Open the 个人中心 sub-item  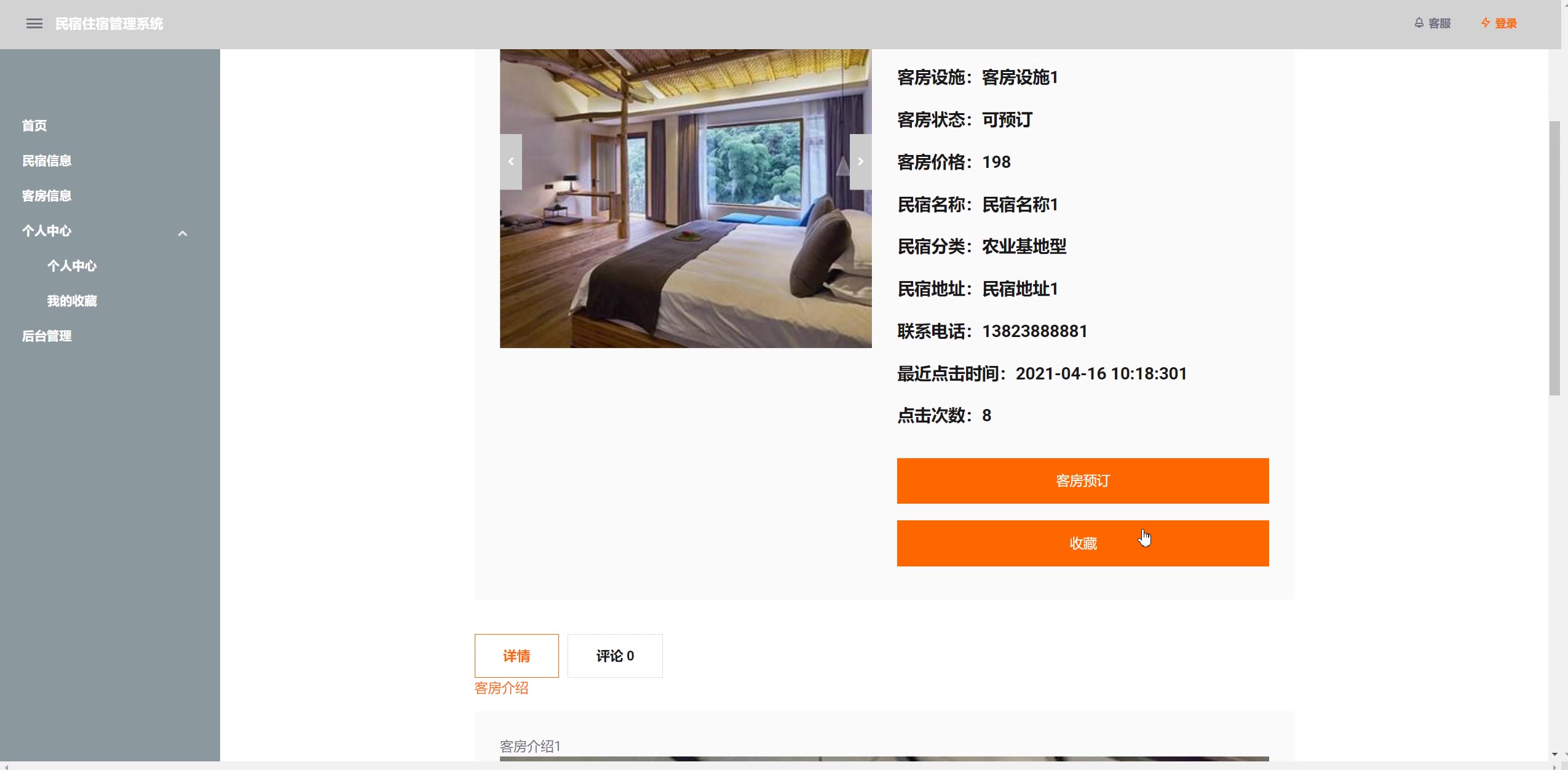point(72,266)
